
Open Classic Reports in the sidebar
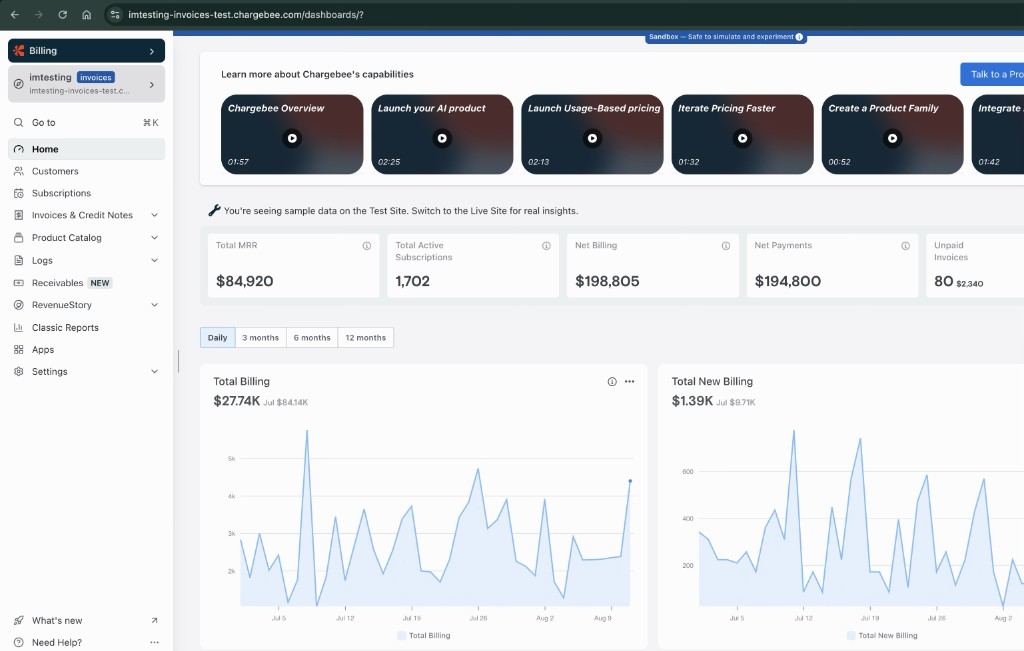click(x=86, y=328)
